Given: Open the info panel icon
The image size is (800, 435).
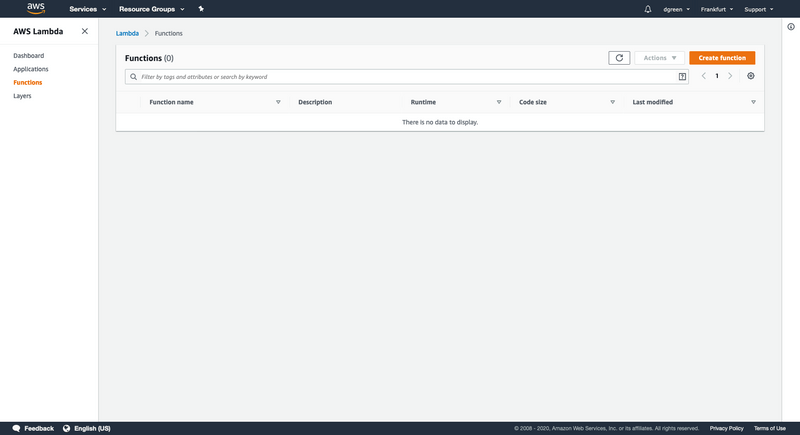Looking at the screenshot, I should coord(791,27).
